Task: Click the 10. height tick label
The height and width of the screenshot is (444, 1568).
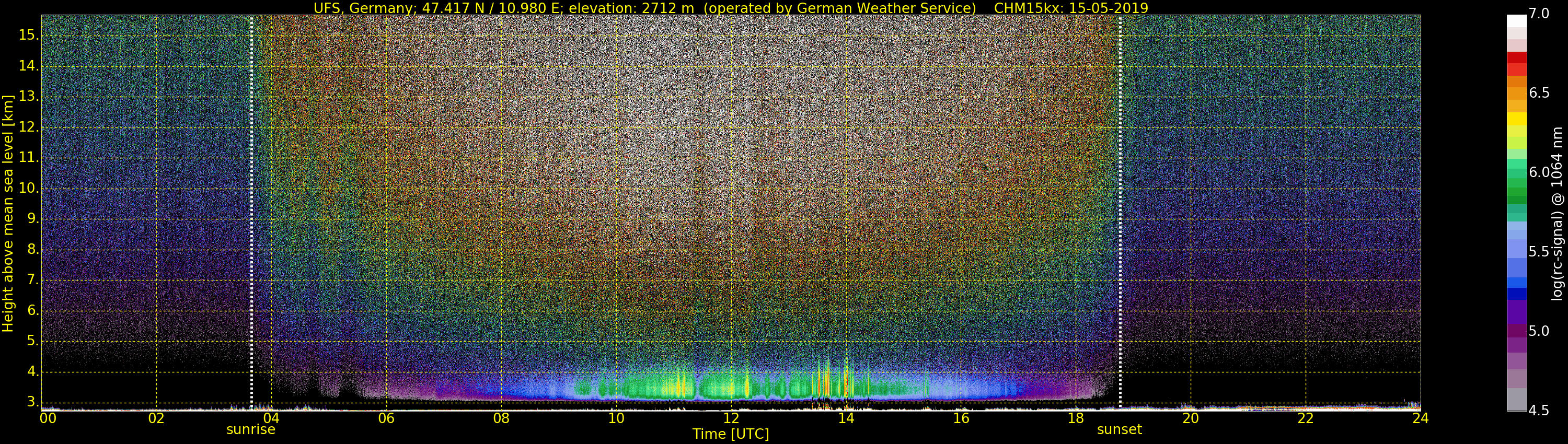Action: click(x=29, y=188)
